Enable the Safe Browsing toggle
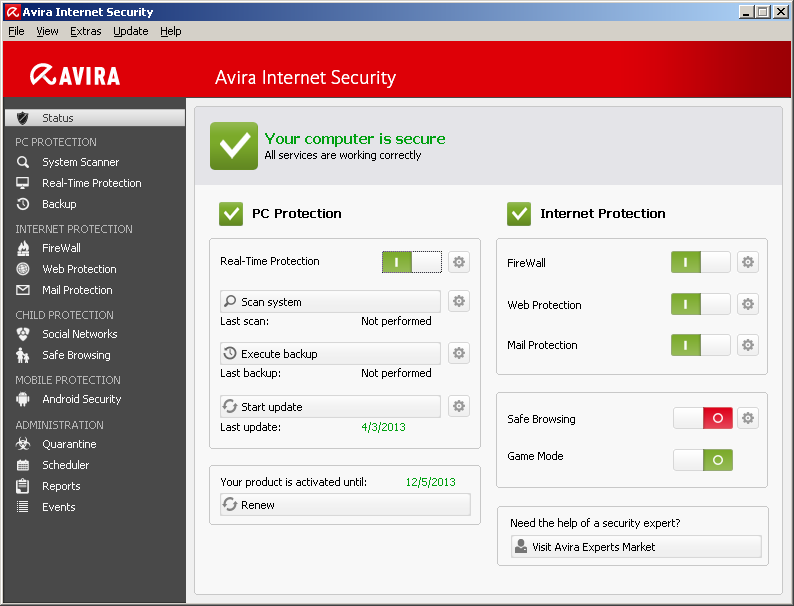The width and height of the screenshot is (794, 606). [703, 418]
